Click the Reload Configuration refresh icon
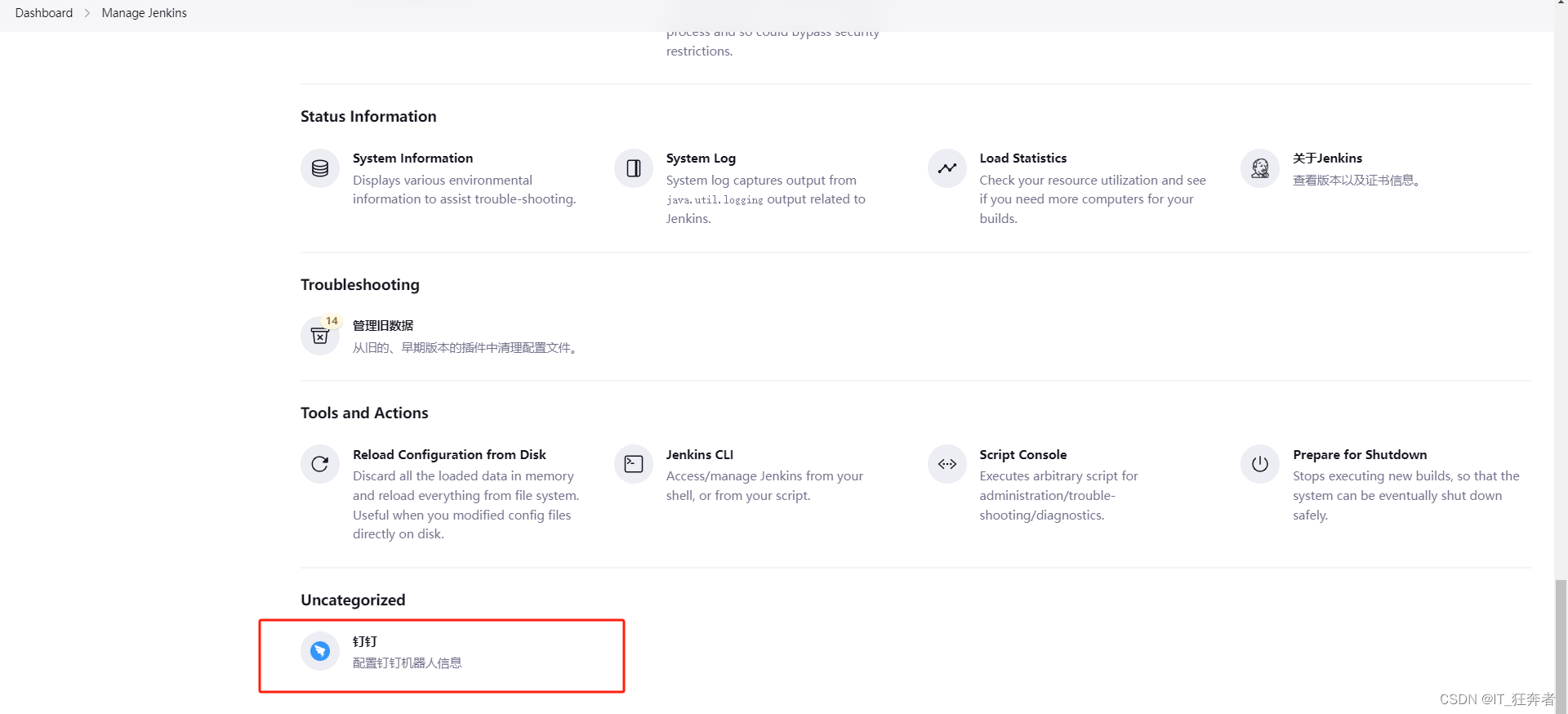The image size is (1568, 714). pos(320,464)
